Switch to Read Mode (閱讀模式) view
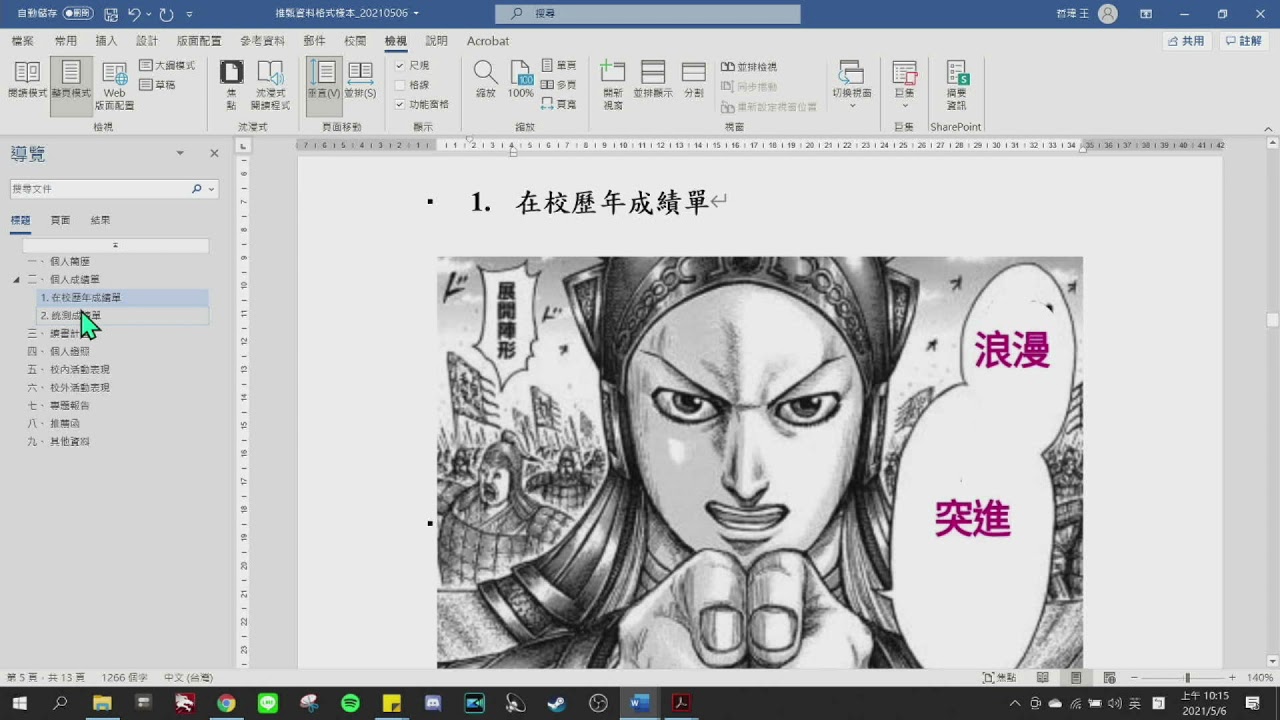The image size is (1280, 720). point(27,79)
